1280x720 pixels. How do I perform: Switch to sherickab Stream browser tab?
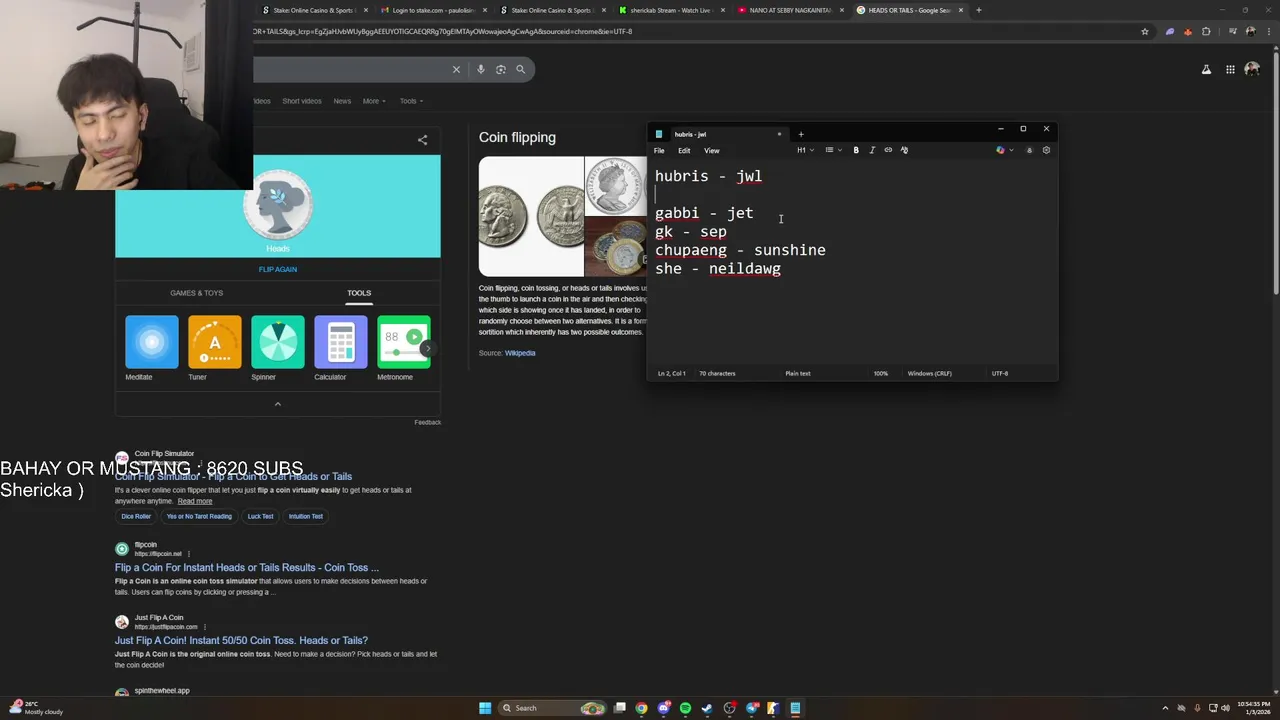[669, 10]
